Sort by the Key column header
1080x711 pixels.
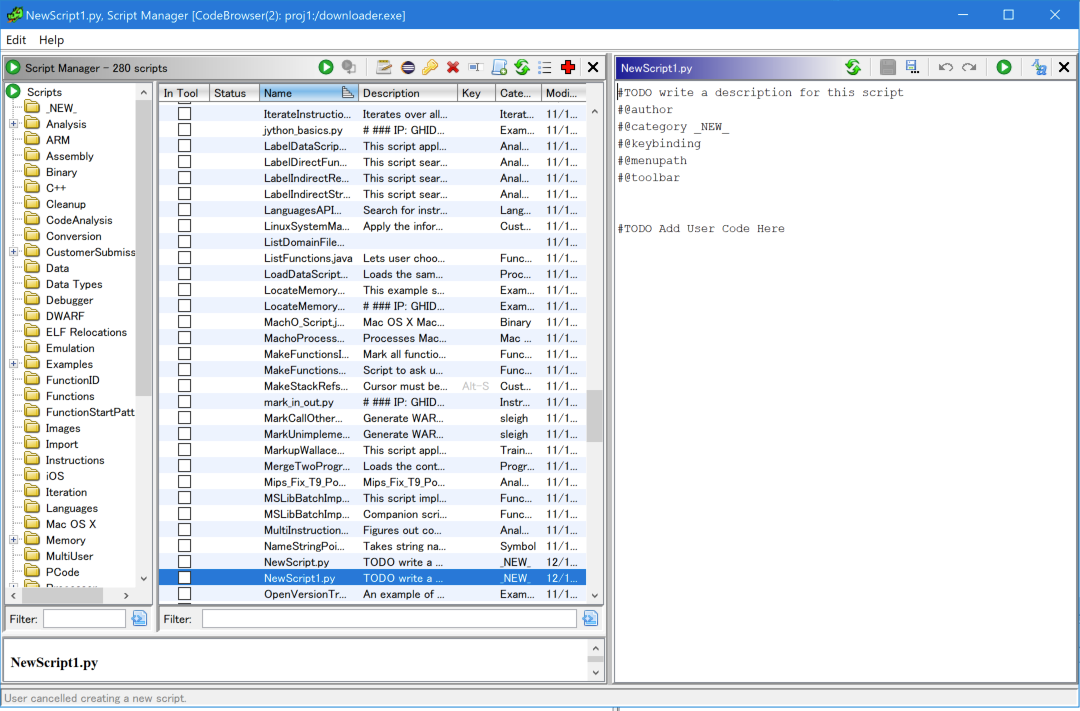point(476,93)
